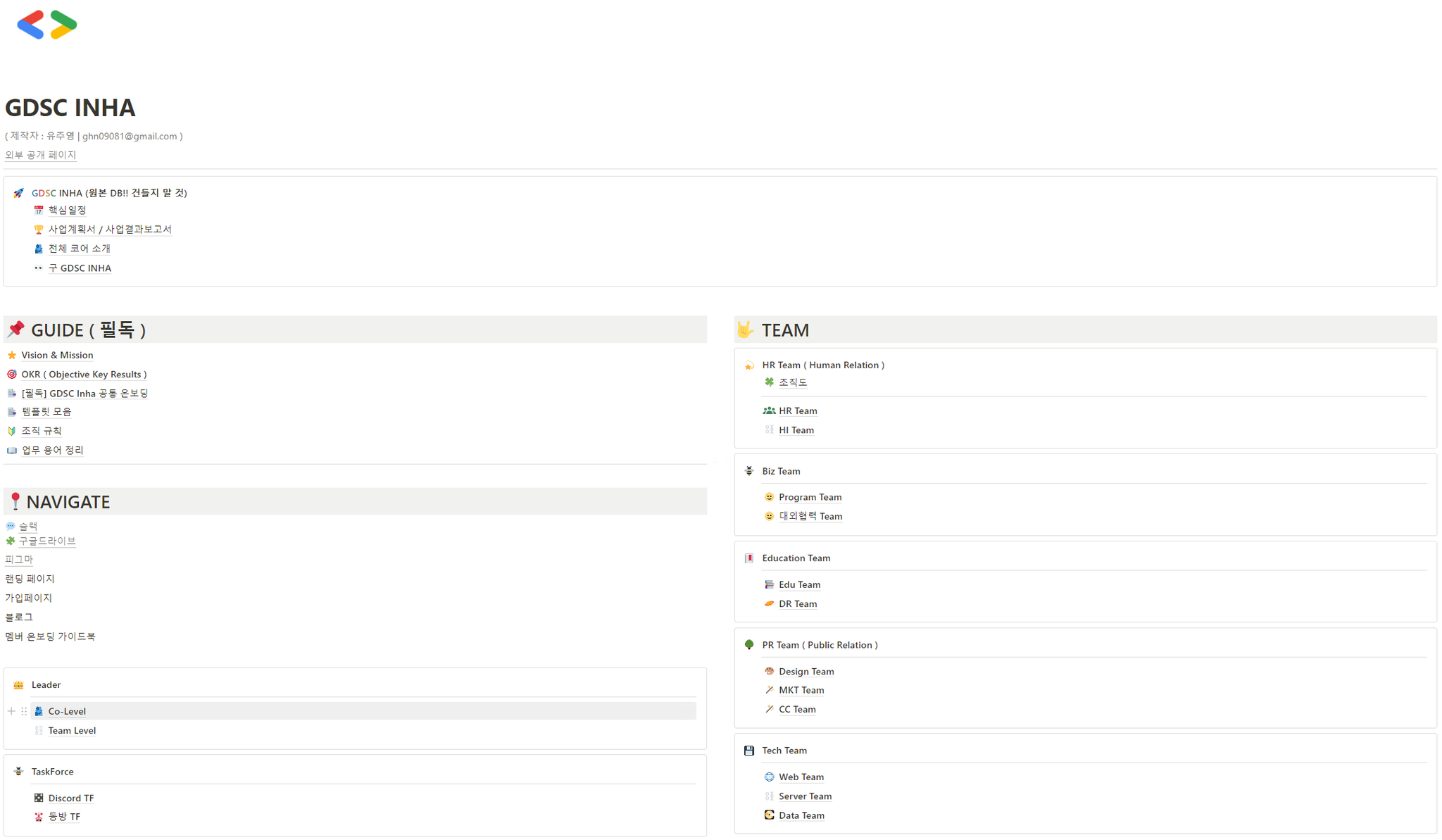Click the GUIDE ( 필독 ) heading
Image resolution: width=1442 pixels, height=840 pixels.
click(x=89, y=330)
